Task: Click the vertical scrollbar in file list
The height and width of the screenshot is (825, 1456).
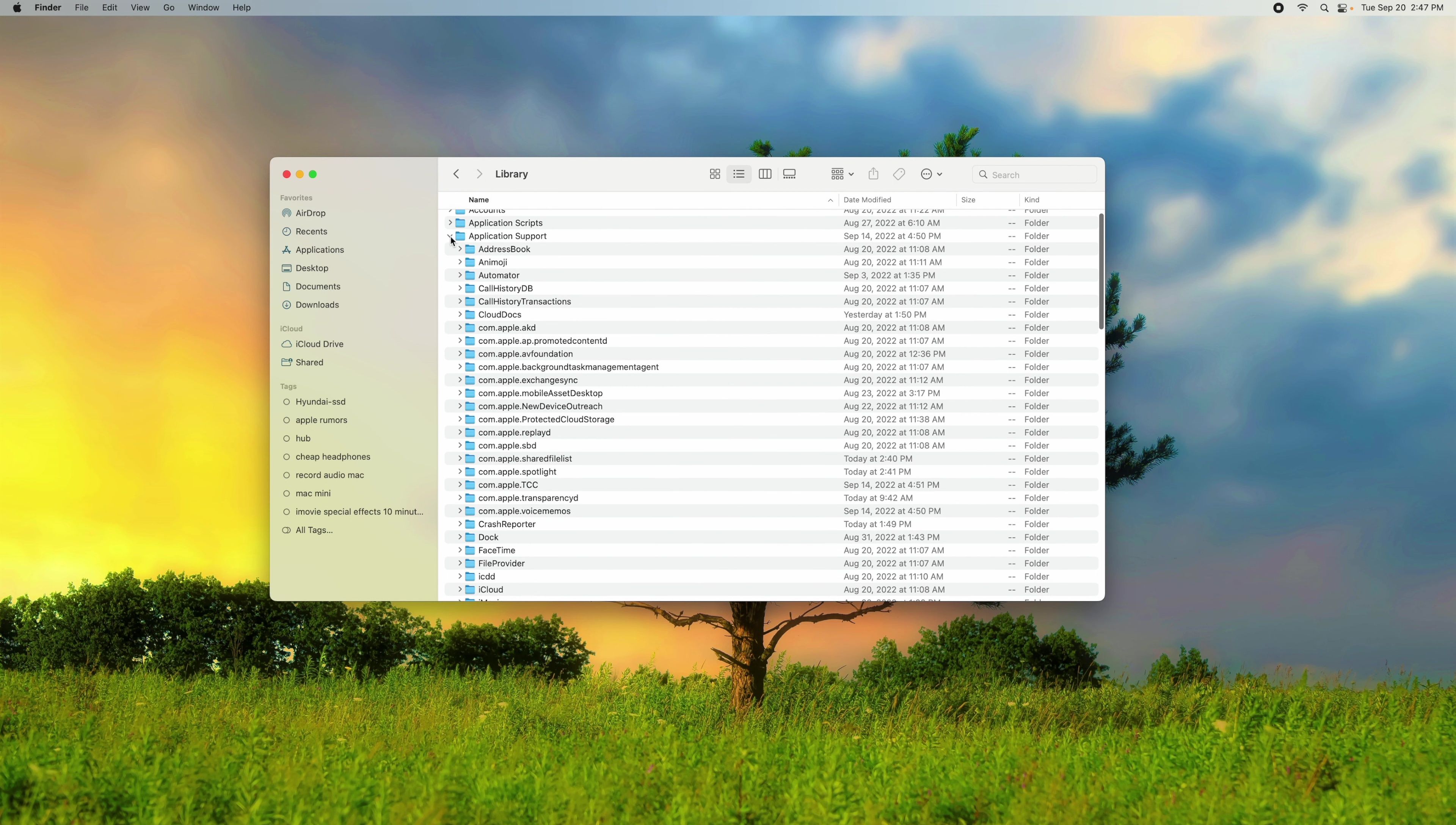Action: click(x=1101, y=271)
